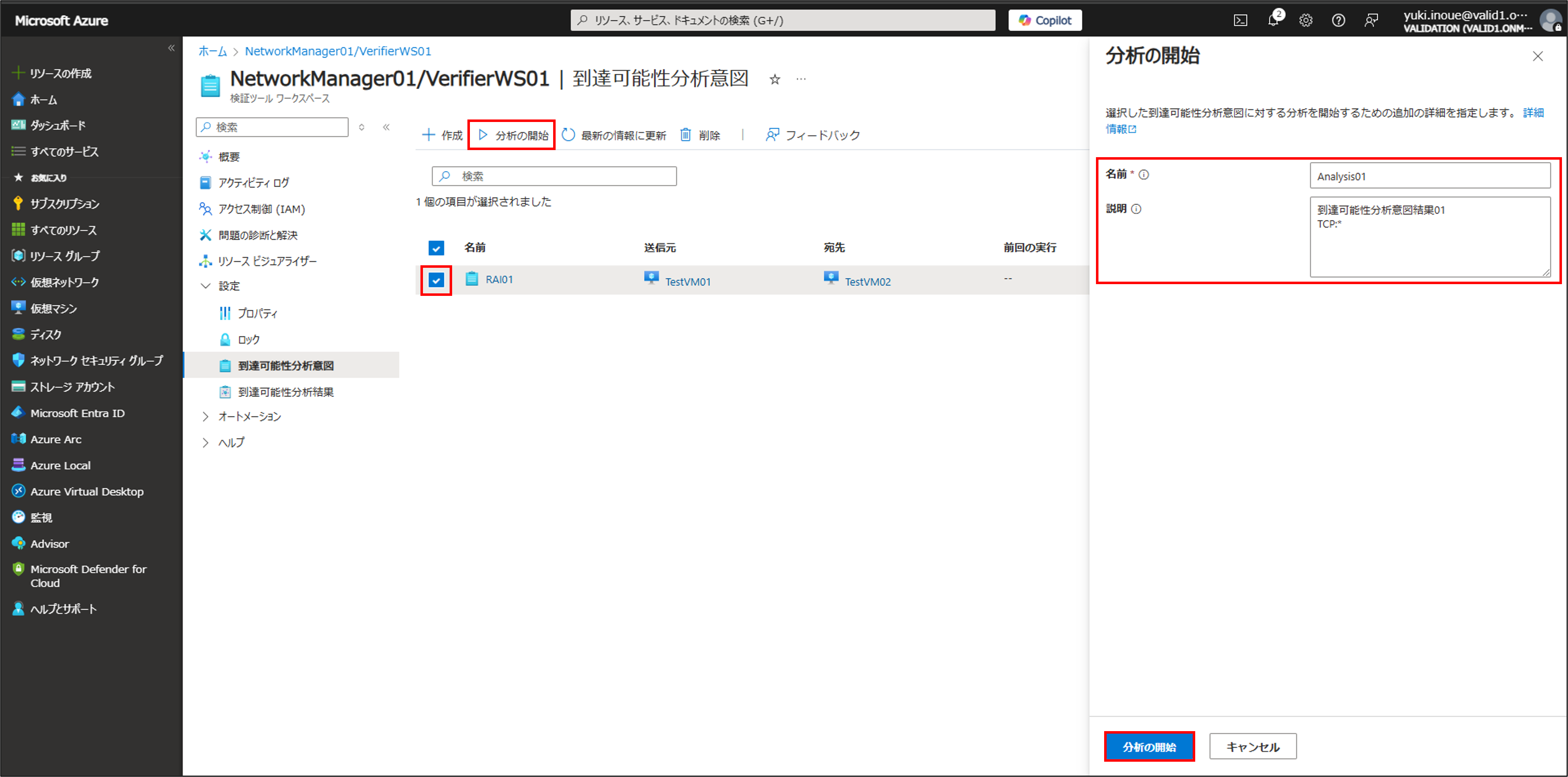
Task: Click 分析の開始 in the toolbar
Action: coord(513,135)
